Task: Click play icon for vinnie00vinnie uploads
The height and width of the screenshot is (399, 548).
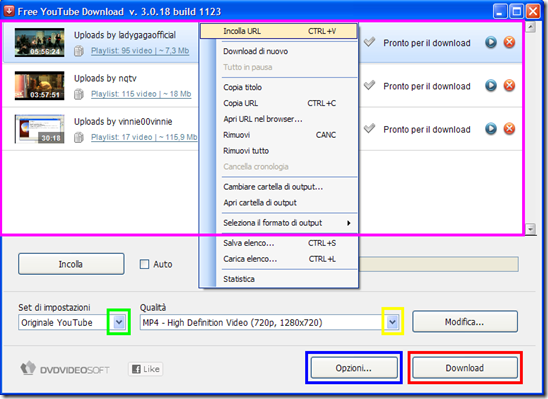Action: (x=491, y=129)
